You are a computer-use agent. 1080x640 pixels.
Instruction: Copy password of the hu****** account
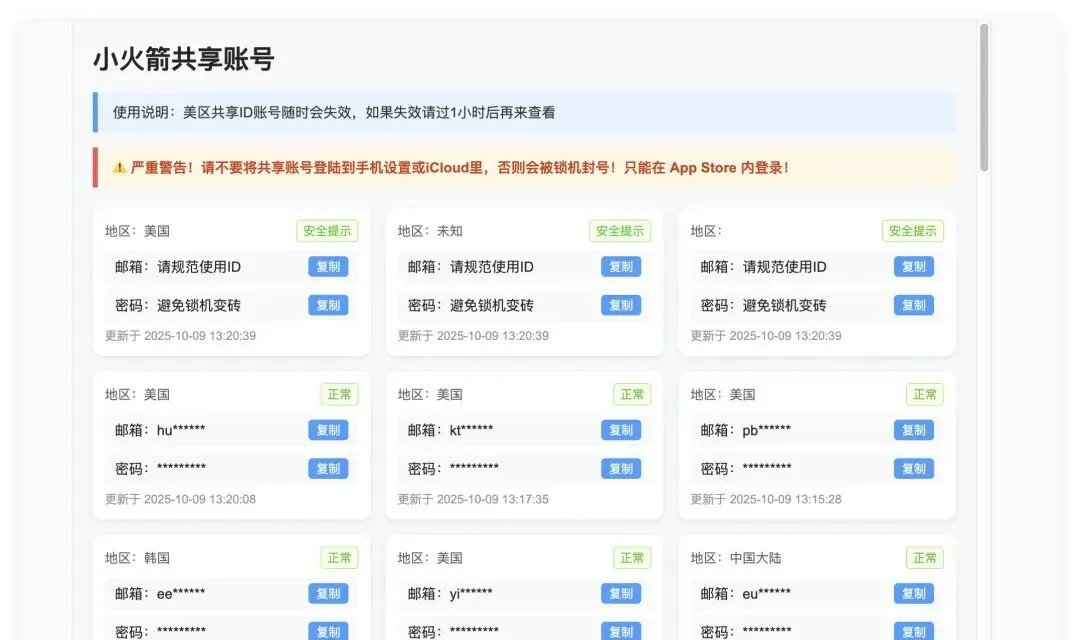[328, 468]
